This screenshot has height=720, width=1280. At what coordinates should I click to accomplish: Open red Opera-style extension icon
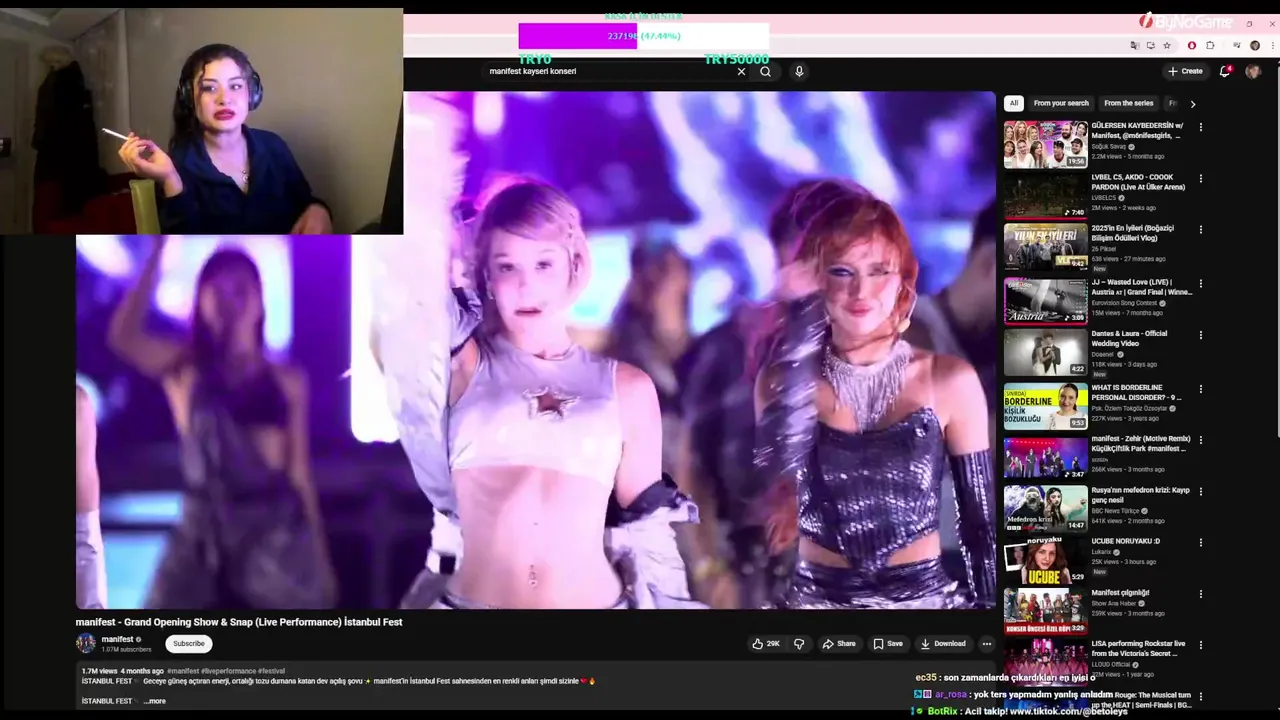tap(1192, 45)
